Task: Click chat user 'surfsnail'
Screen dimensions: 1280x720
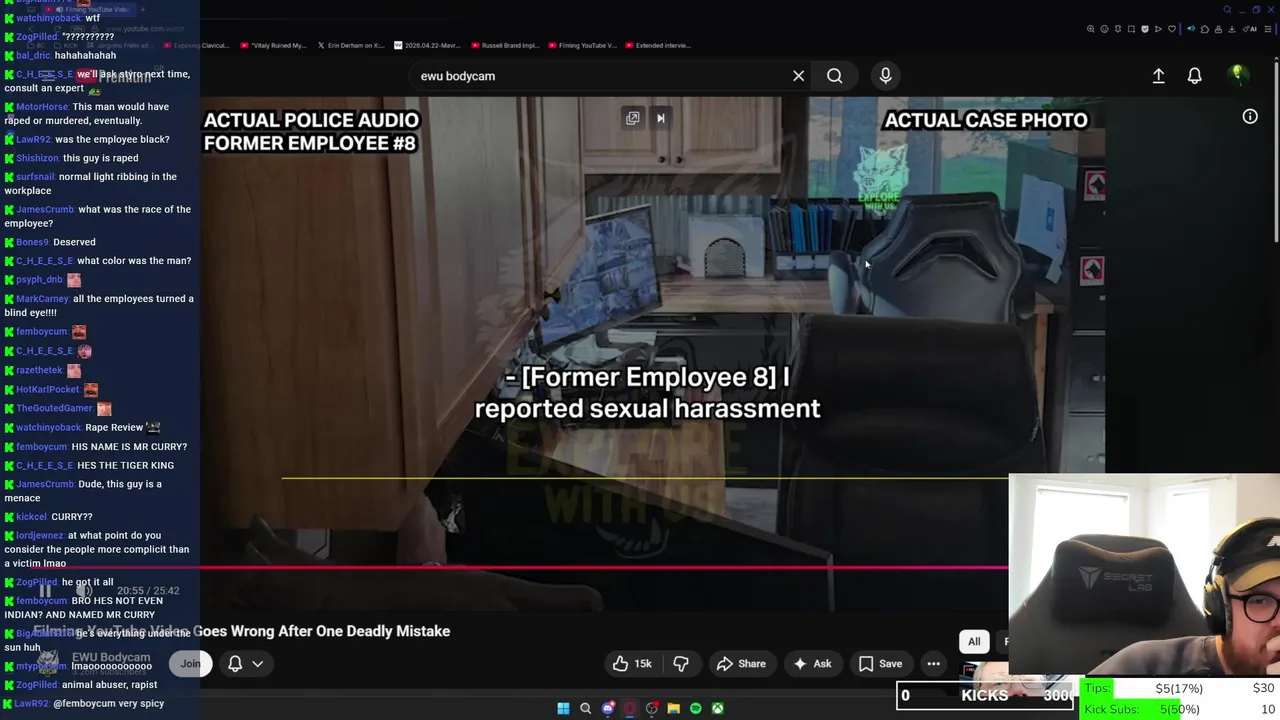Action: 35,177
